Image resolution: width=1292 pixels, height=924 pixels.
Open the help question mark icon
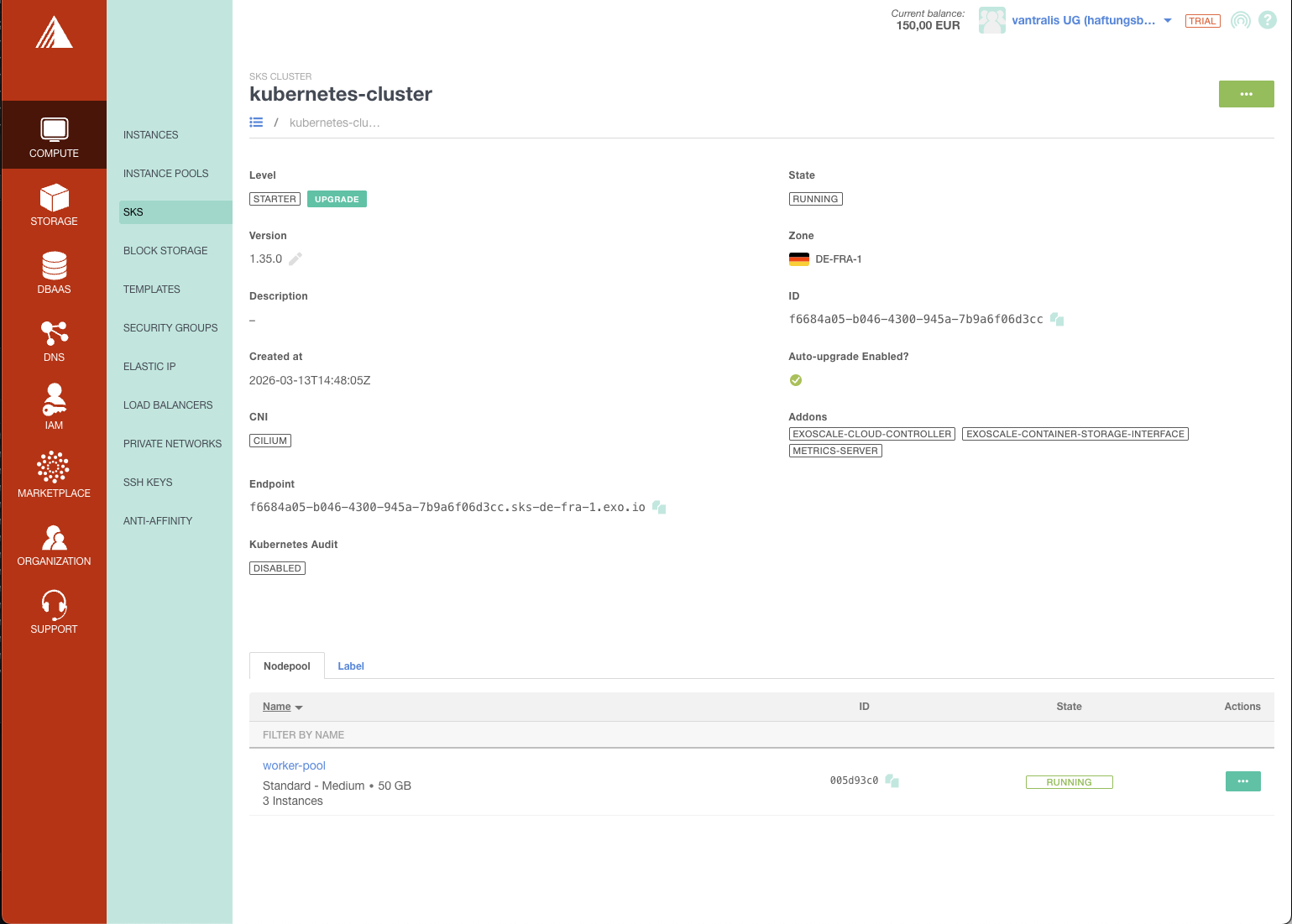pyautogui.click(x=1267, y=19)
